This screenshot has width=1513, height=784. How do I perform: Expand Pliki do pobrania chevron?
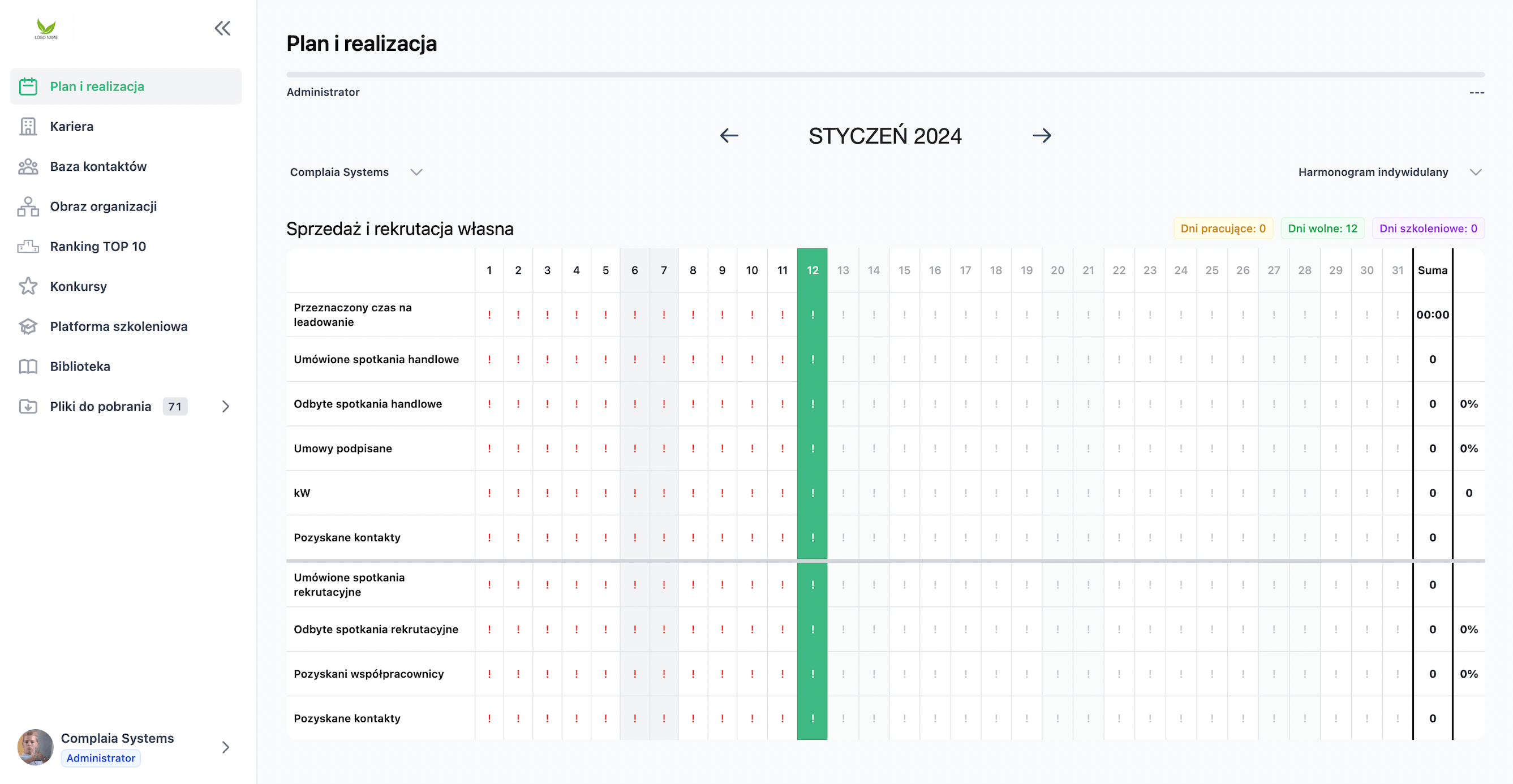(x=226, y=406)
